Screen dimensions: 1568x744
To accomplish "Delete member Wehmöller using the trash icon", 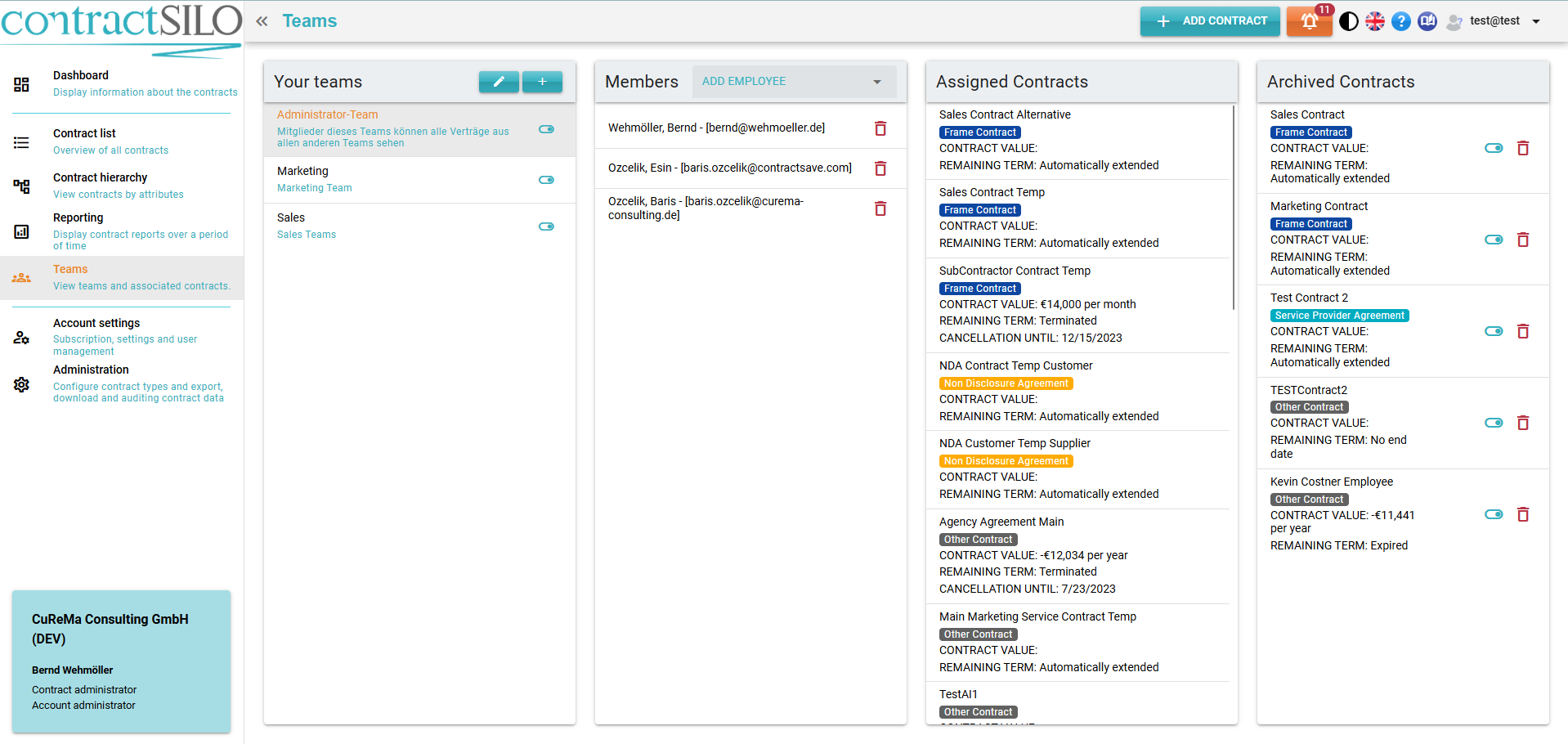I will coord(880,128).
